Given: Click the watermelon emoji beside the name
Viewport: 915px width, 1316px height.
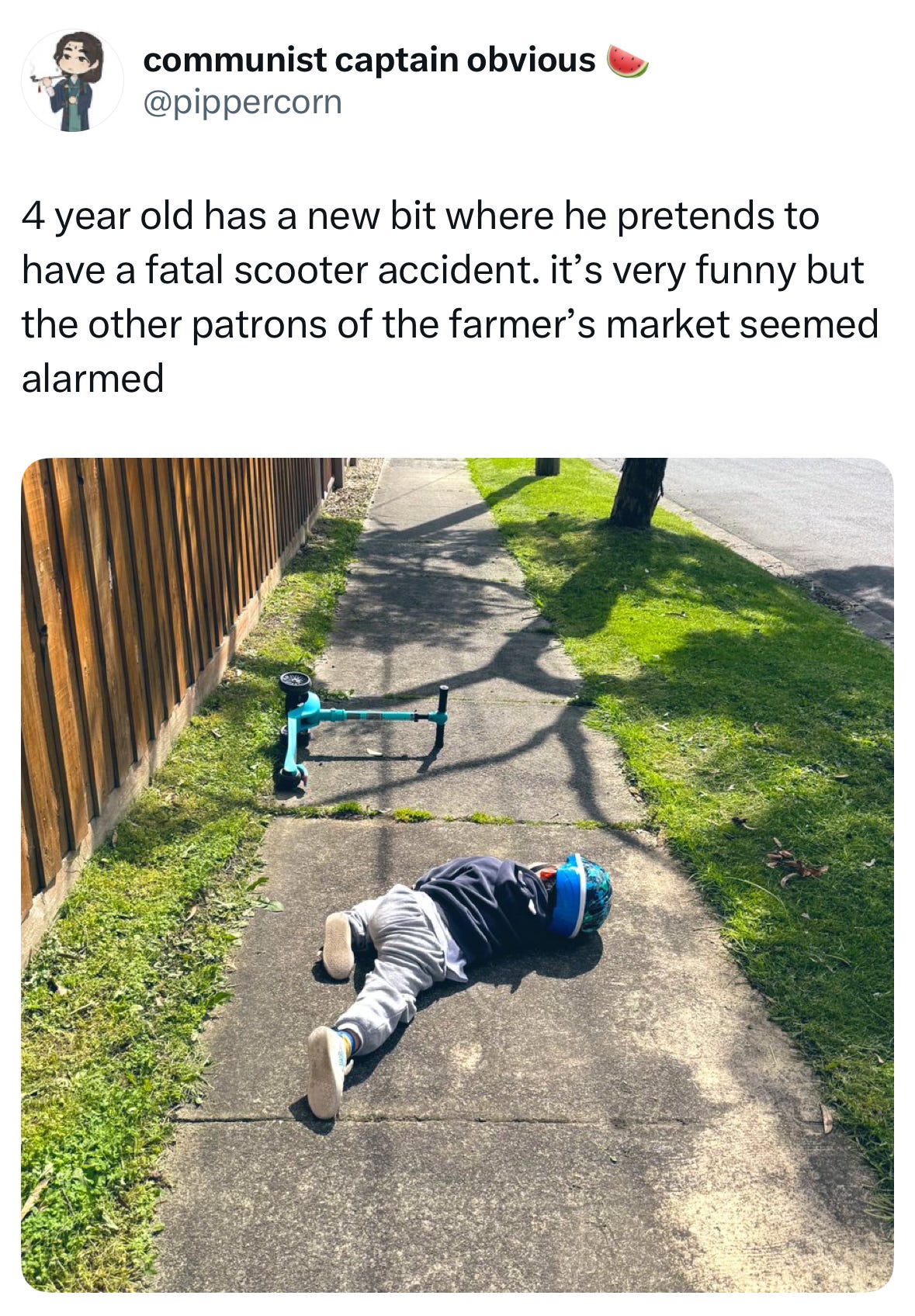Looking at the screenshot, I should click(626, 61).
